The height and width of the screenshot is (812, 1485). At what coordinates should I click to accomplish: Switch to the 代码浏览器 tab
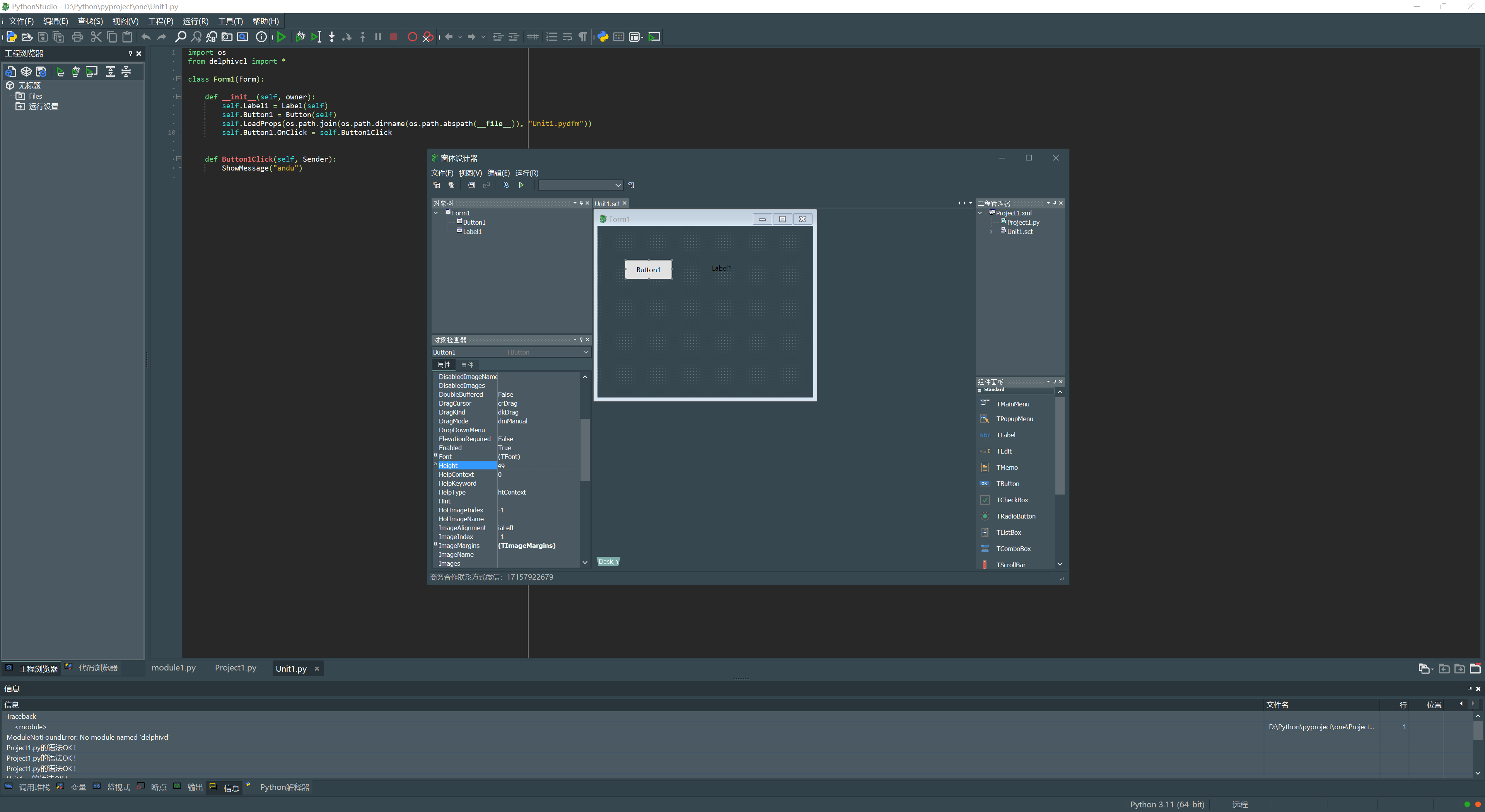(97, 668)
